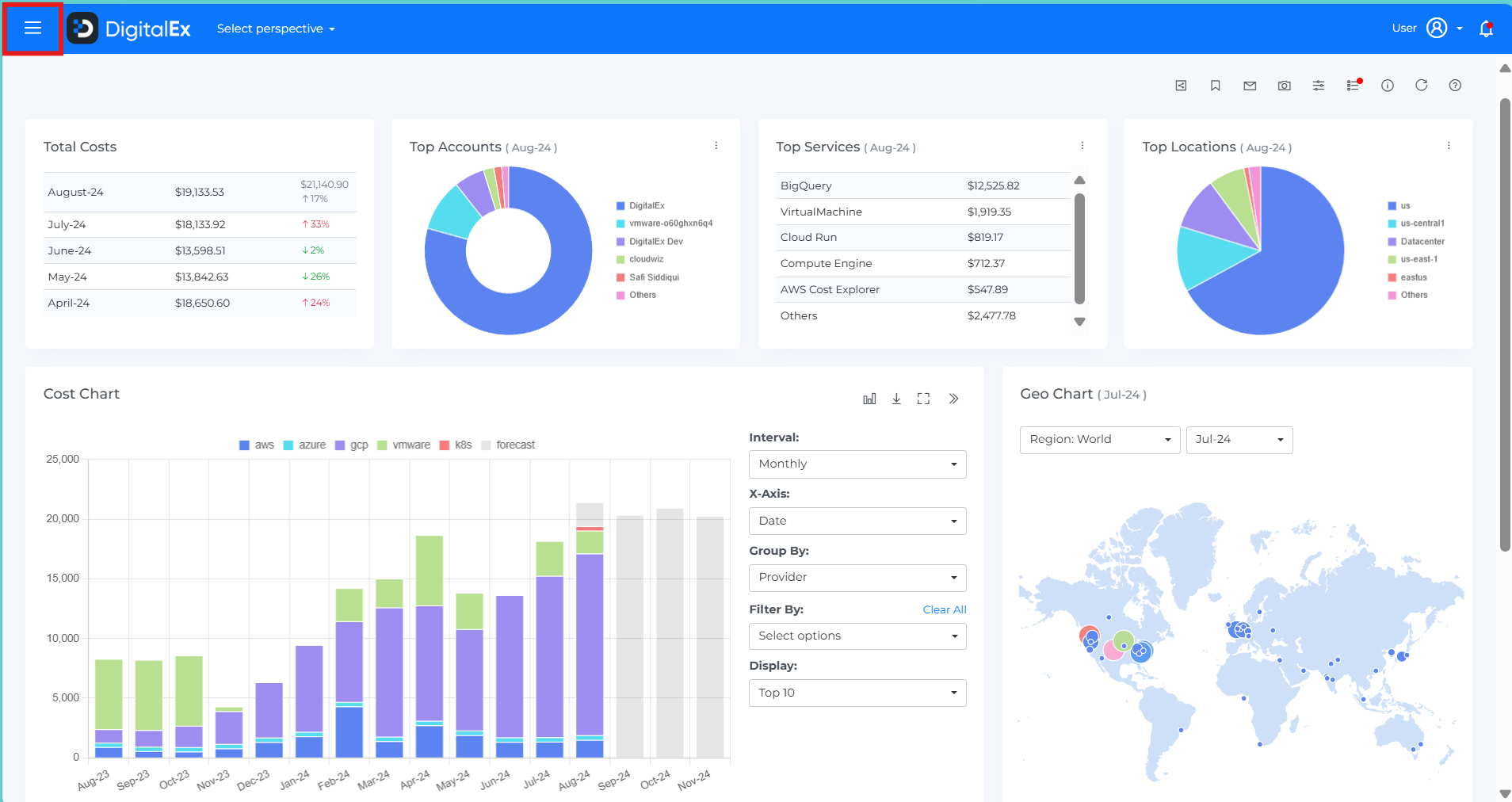Screen dimensions: 1512x802
Task: Open Top Accounts card options menu
Action: [x=716, y=146]
